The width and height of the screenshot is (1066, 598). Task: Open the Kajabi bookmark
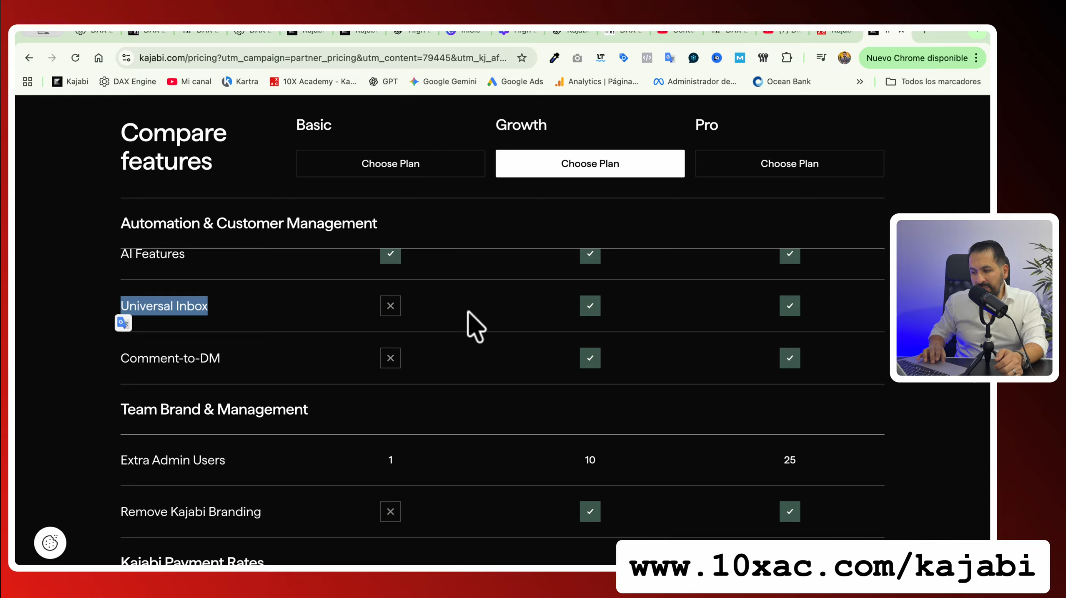pyautogui.click(x=70, y=82)
